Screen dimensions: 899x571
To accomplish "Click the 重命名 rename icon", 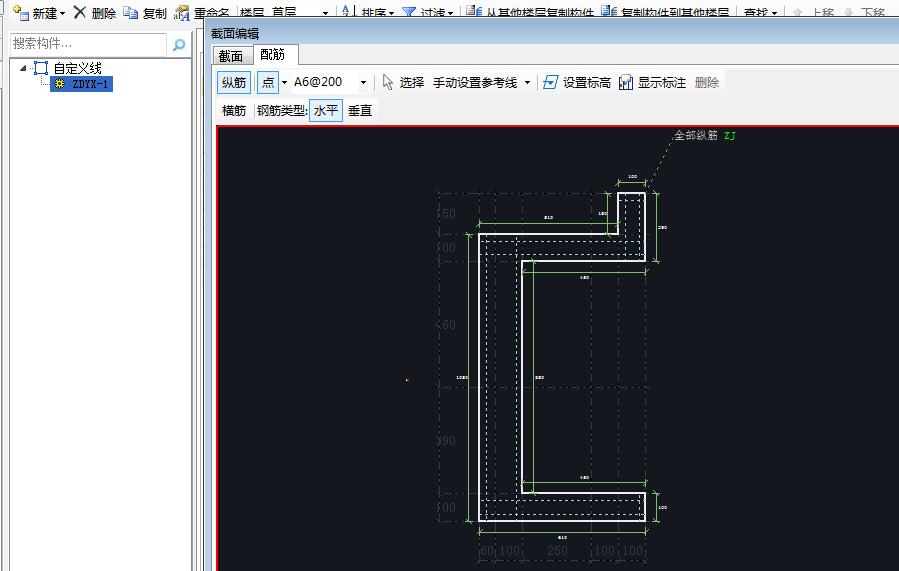I will tap(182, 13).
